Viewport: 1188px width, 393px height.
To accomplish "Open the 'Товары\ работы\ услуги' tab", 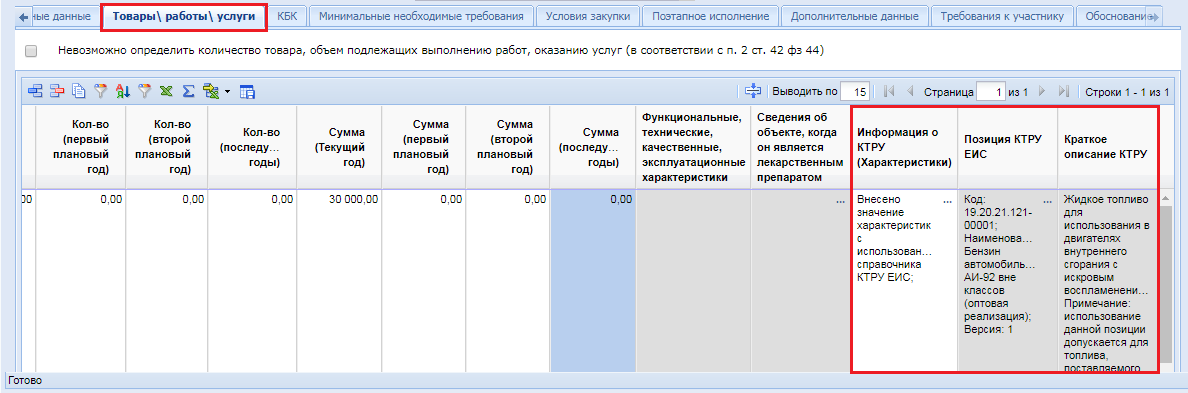I will 183,16.
